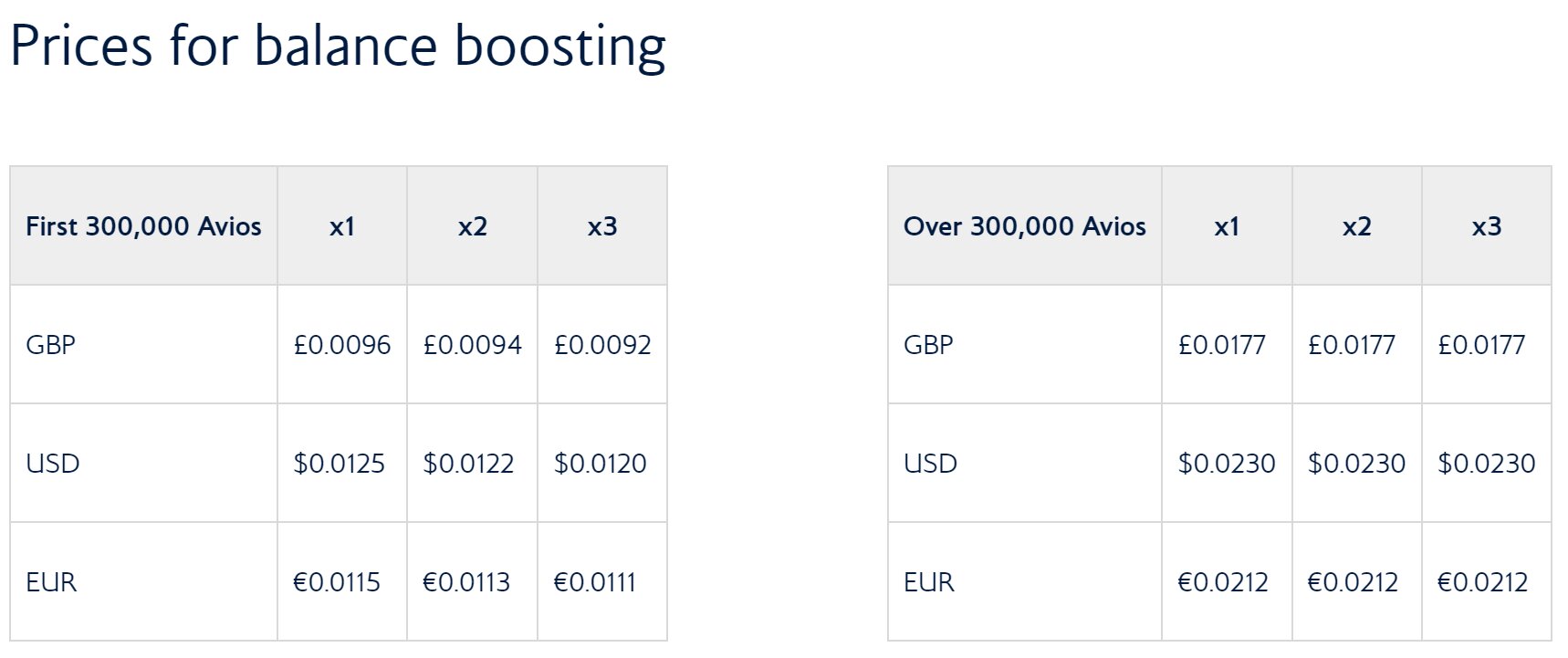Click the x3 header in the Over 300,000 table
The image size is (1568, 658).
pos(1487,226)
